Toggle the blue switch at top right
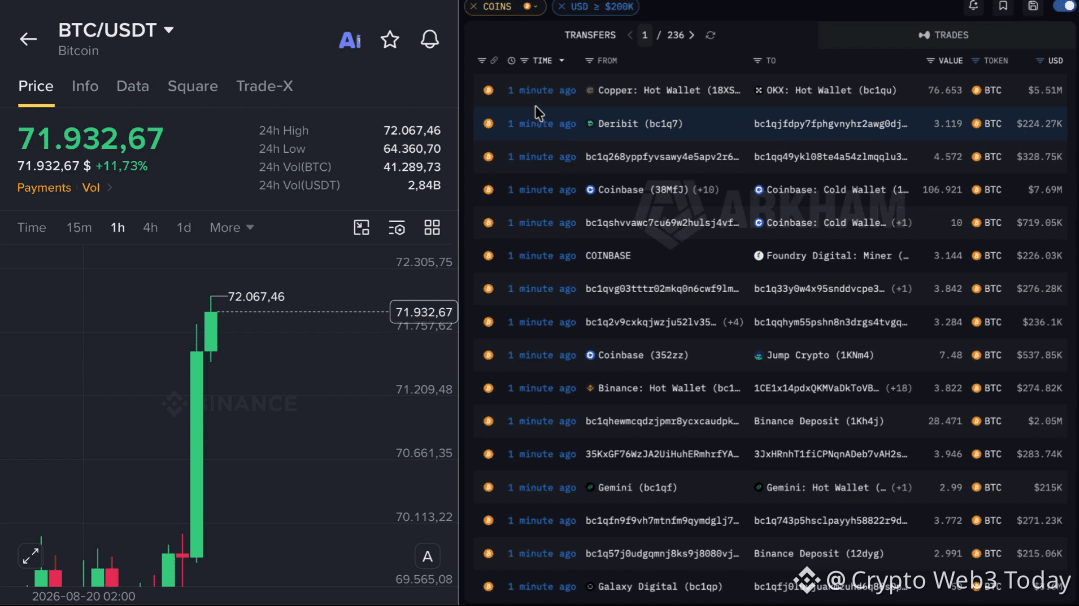The image size is (1079, 606). 1065,6
